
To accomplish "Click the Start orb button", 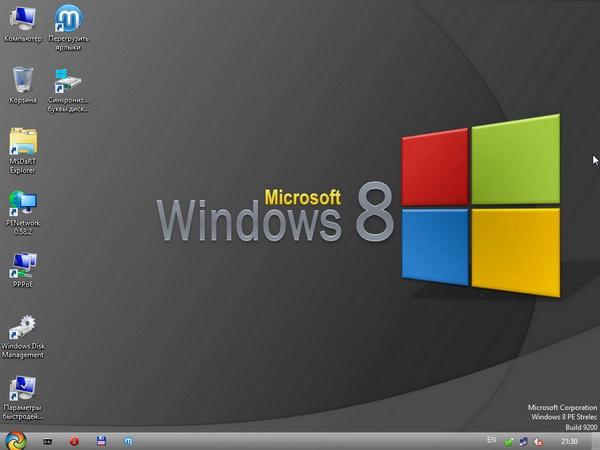I will [15, 440].
